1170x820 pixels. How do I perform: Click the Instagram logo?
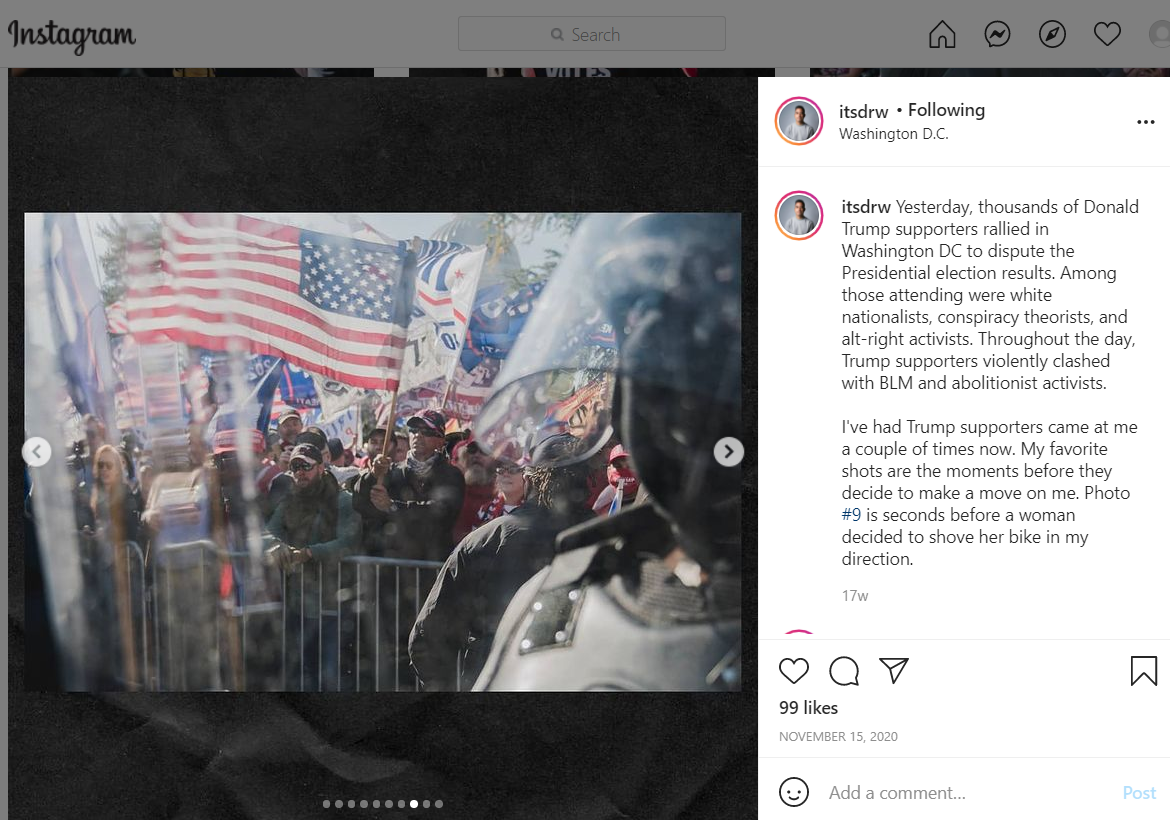point(72,35)
